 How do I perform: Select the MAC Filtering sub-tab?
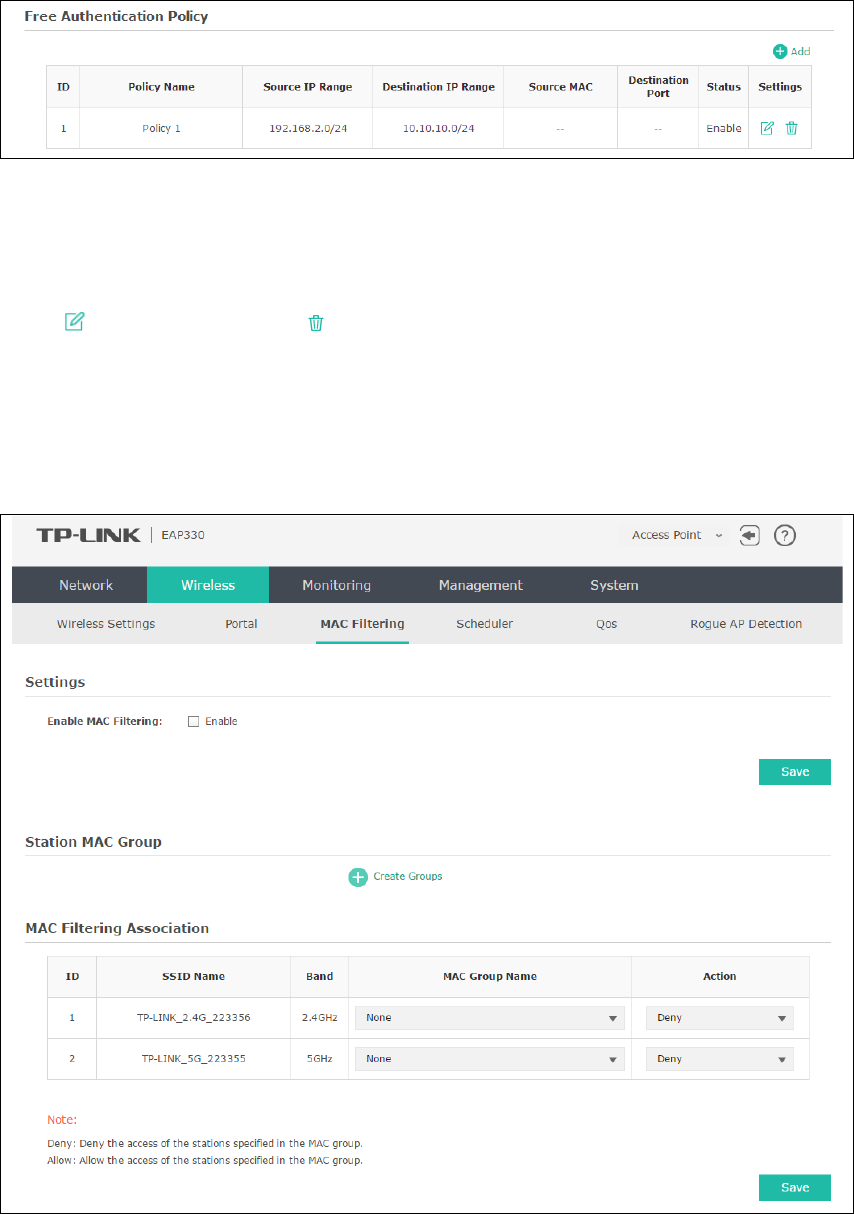coord(362,624)
